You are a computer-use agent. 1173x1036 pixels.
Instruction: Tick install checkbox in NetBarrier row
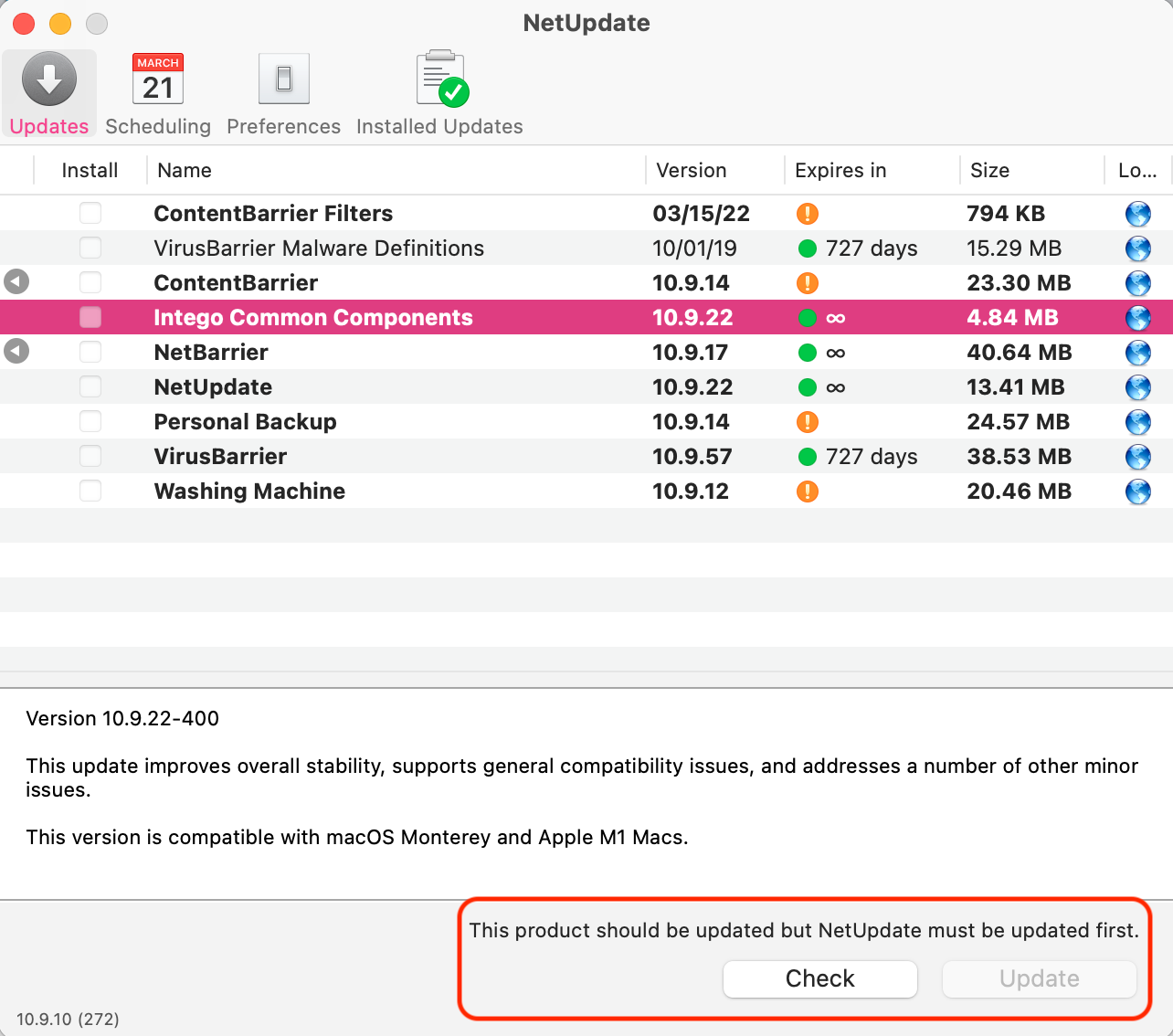(x=90, y=352)
